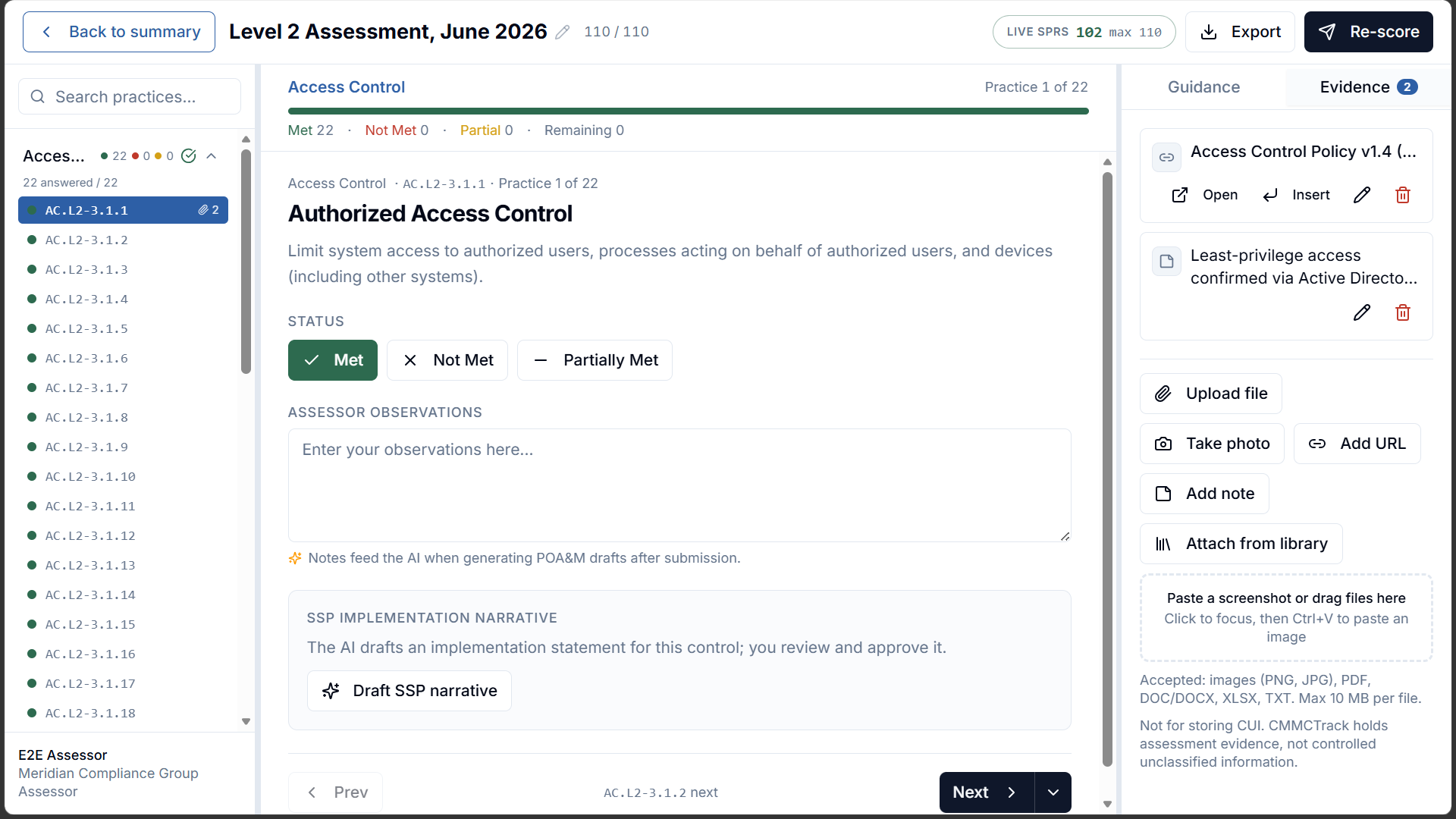Focus the assessor observations text area
The width and height of the screenshot is (1456, 819).
click(x=679, y=485)
